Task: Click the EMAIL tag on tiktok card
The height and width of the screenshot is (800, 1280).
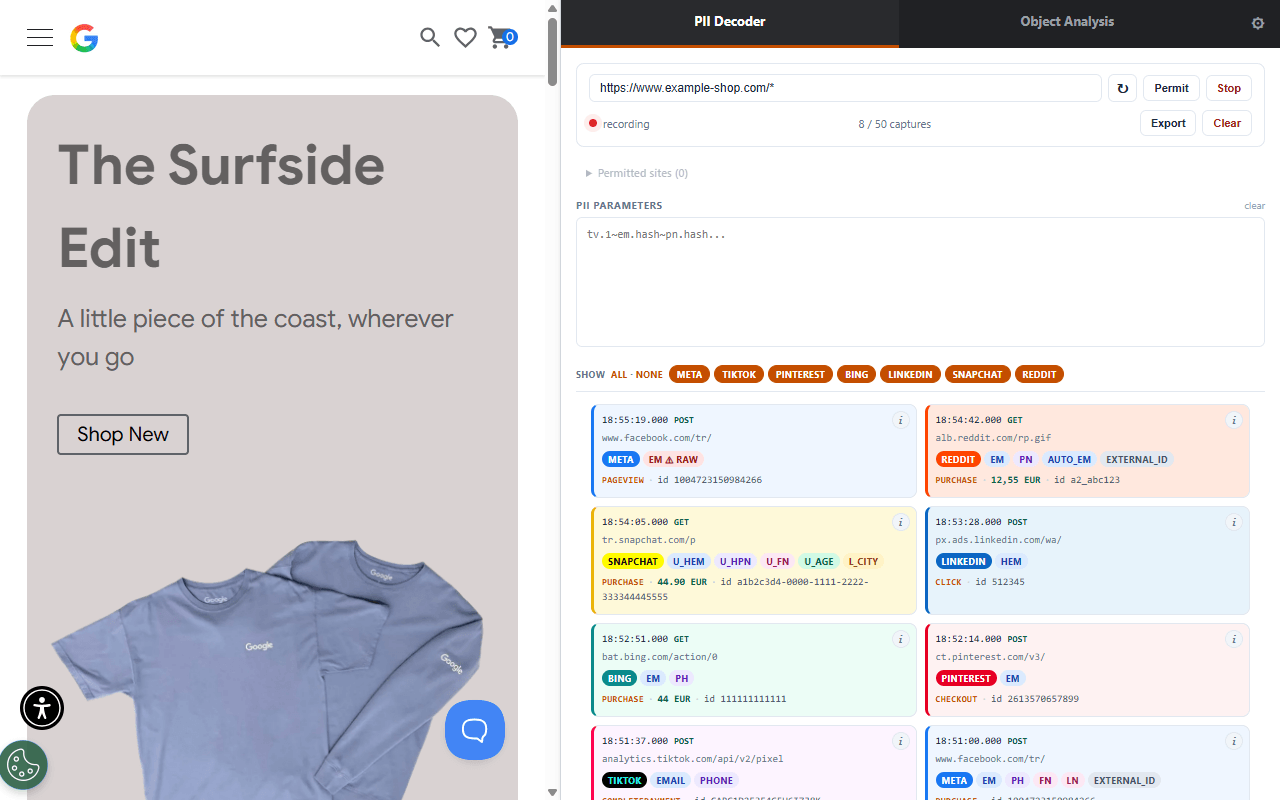Action: [670, 780]
